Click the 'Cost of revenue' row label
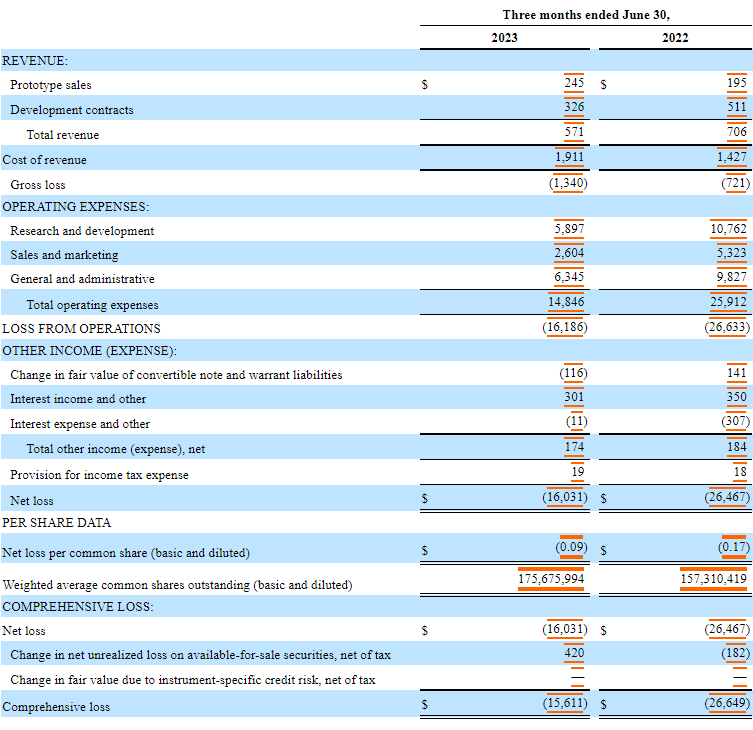753x730 pixels. pyautogui.click(x=44, y=160)
